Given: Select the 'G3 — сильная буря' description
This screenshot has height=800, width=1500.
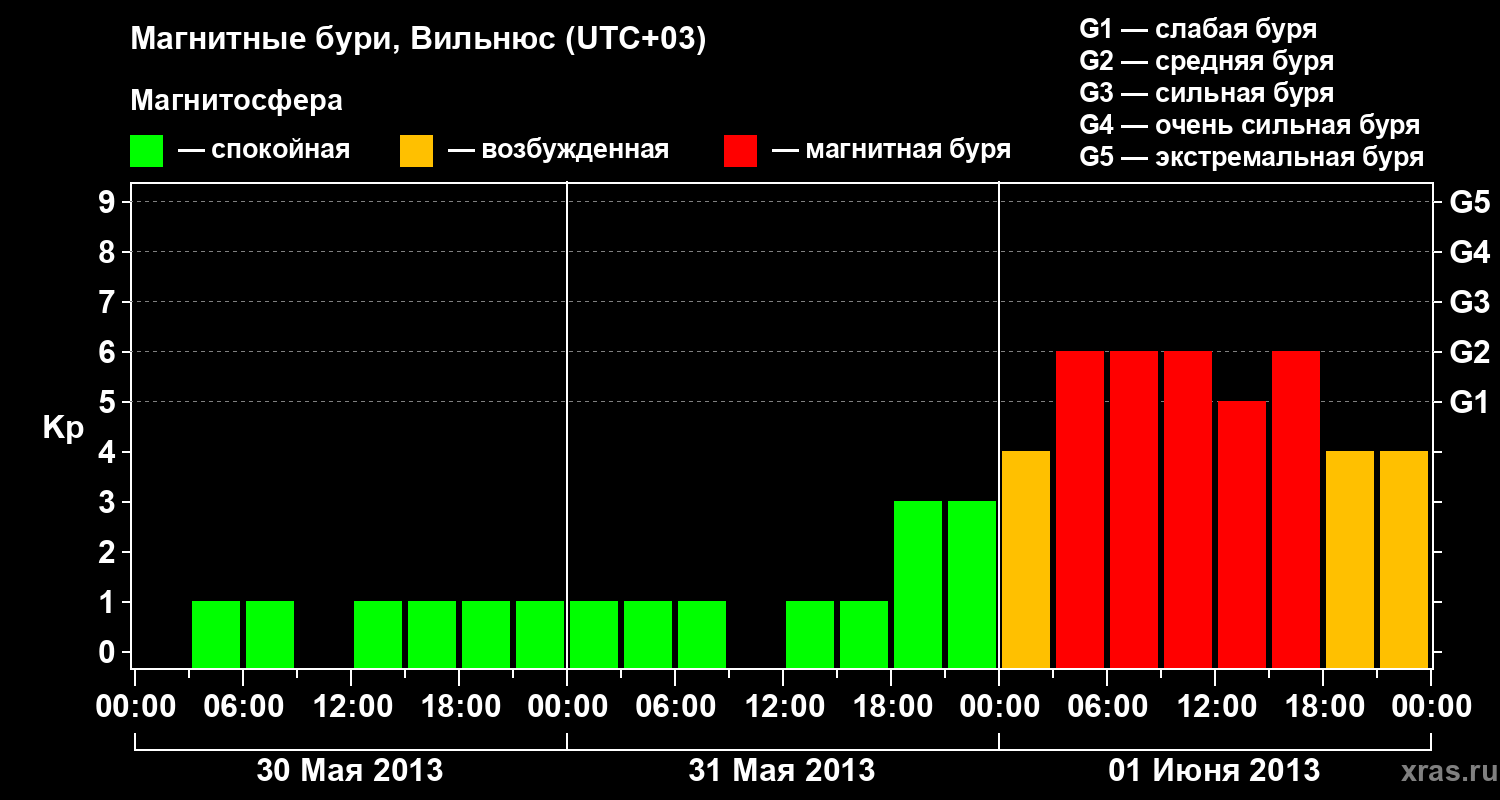Looking at the screenshot, I should coord(1206,93).
